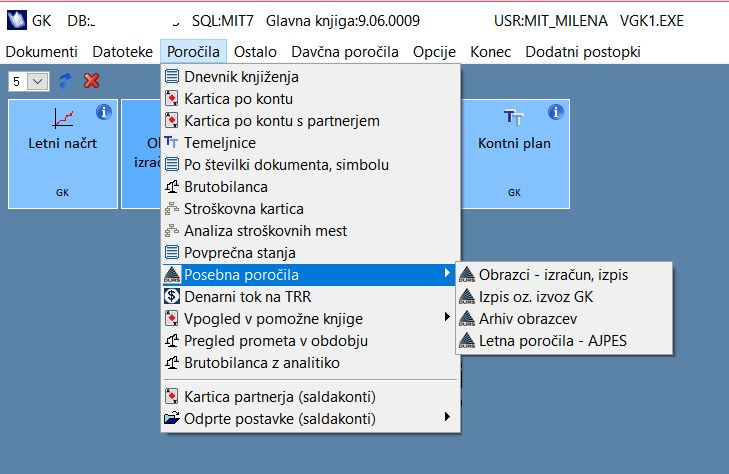Click the Brutobilanca z analitiko scales icon
Image resolution: width=729 pixels, height=474 pixels.
click(x=172, y=362)
